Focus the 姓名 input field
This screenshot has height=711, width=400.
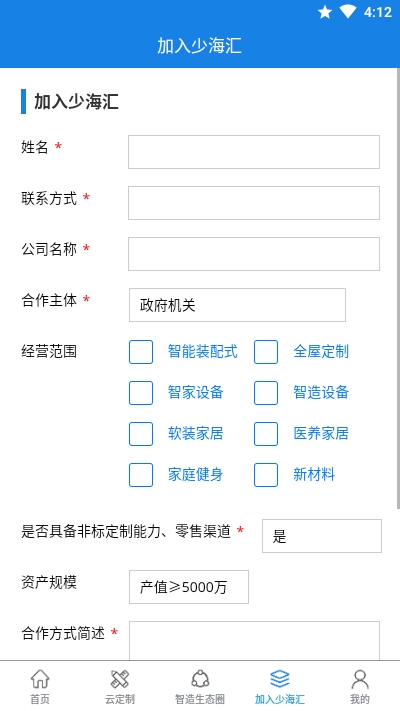pyautogui.click(x=254, y=152)
